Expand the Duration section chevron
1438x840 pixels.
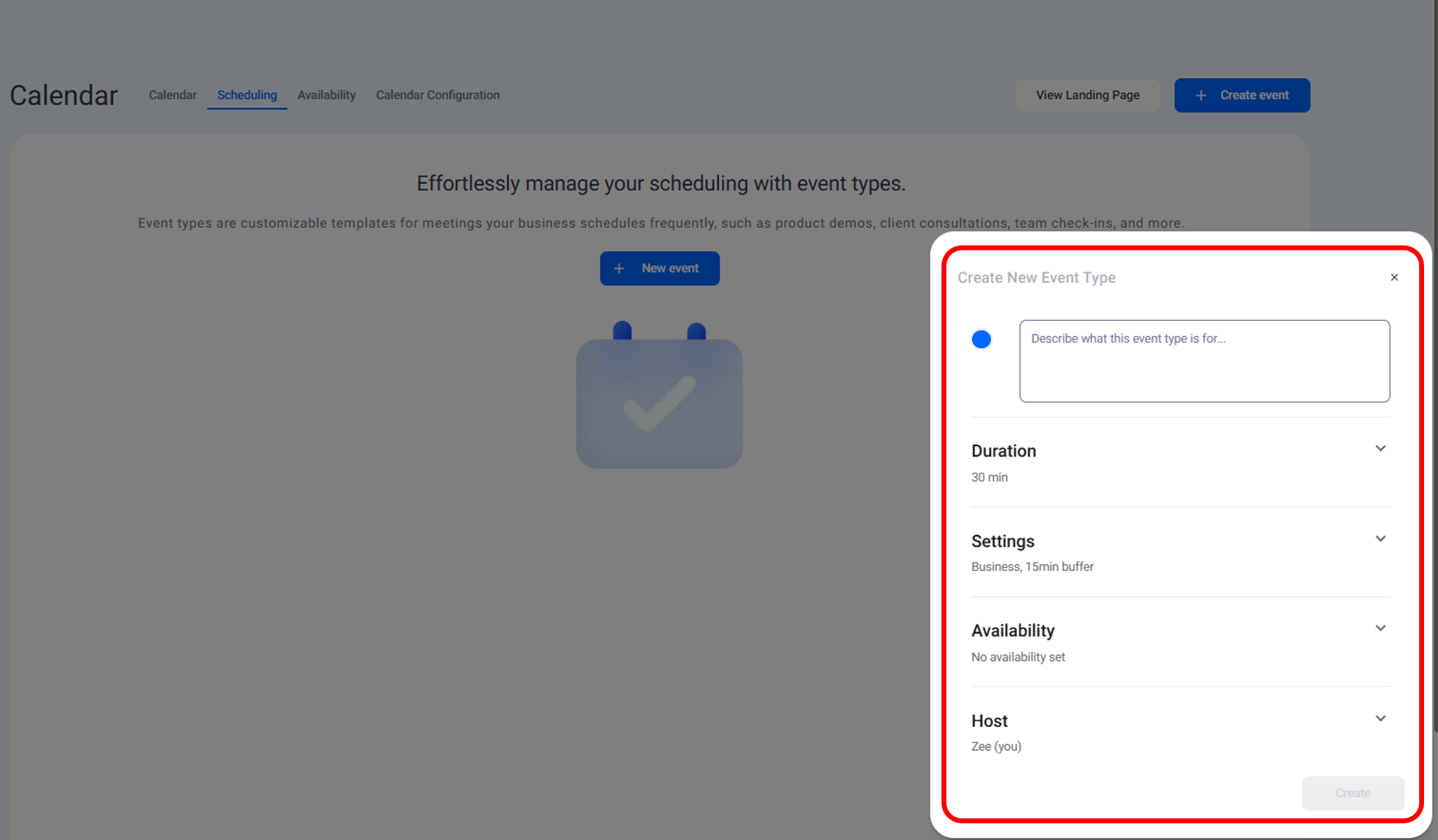[x=1380, y=448]
